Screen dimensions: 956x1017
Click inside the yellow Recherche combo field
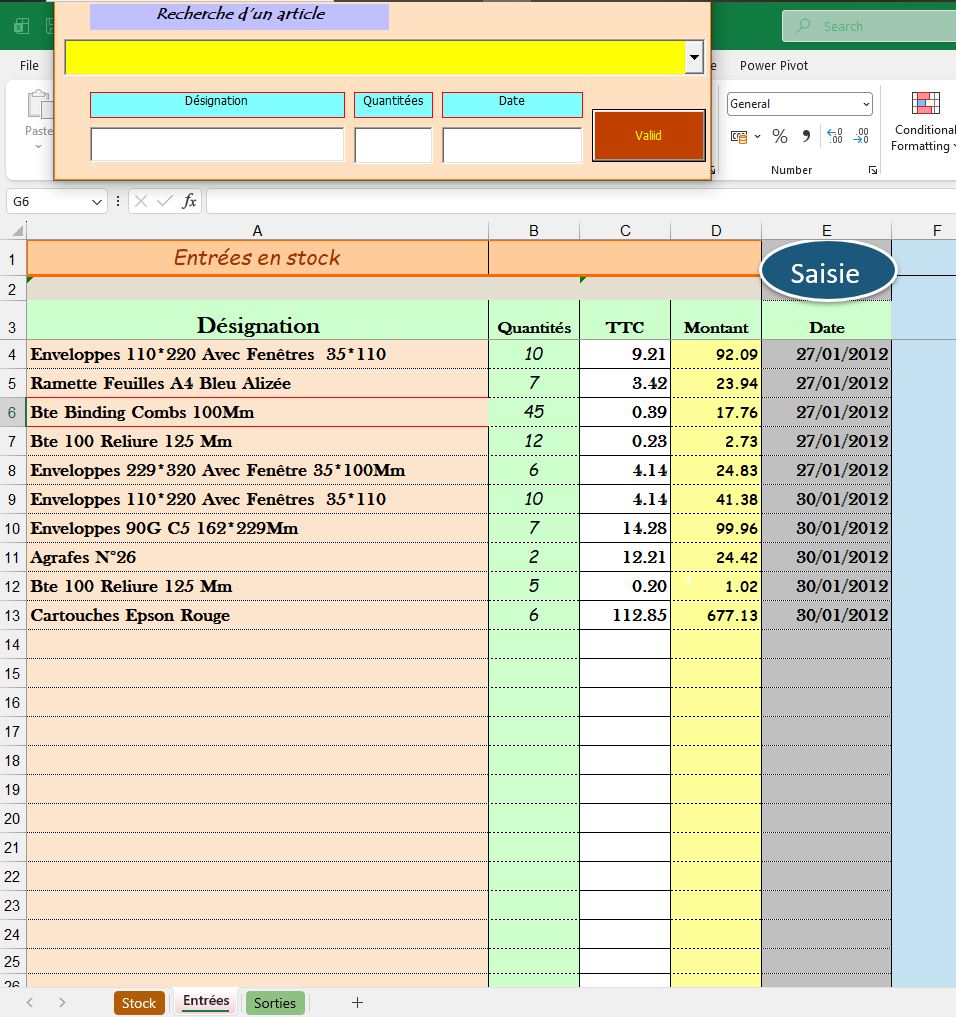point(375,57)
